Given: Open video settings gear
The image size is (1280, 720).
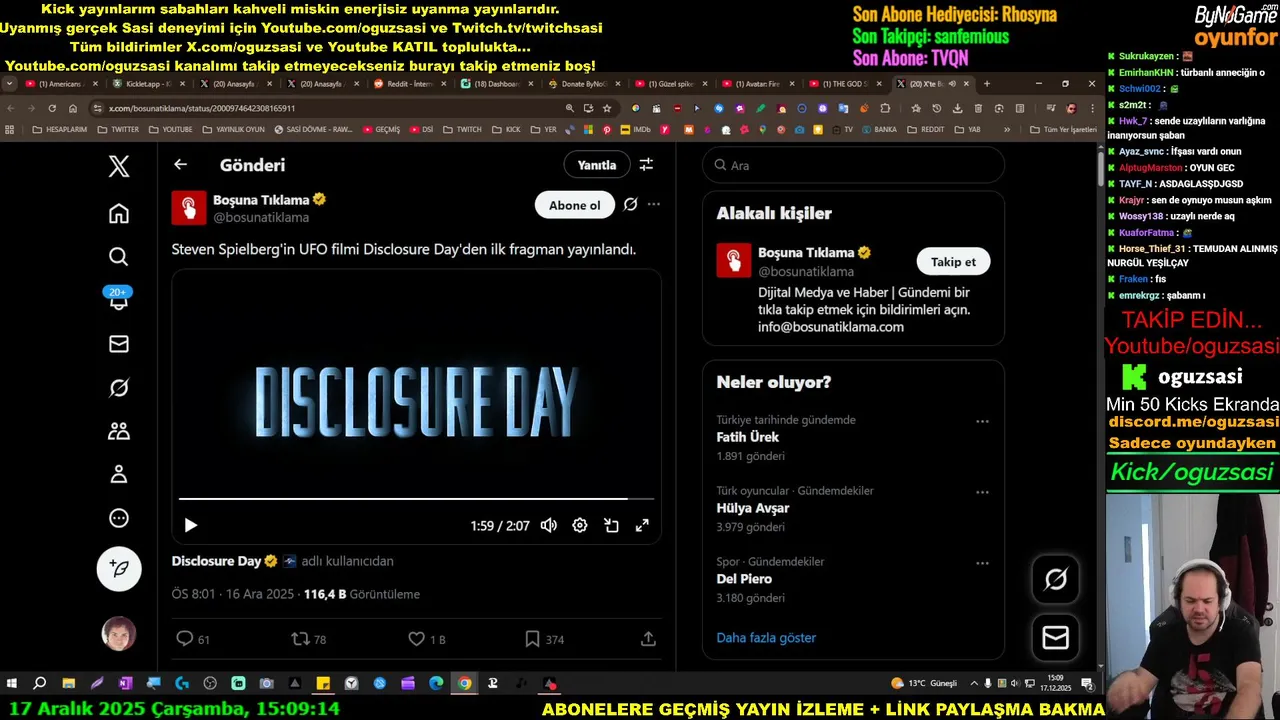Looking at the screenshot, I should 580,525.
